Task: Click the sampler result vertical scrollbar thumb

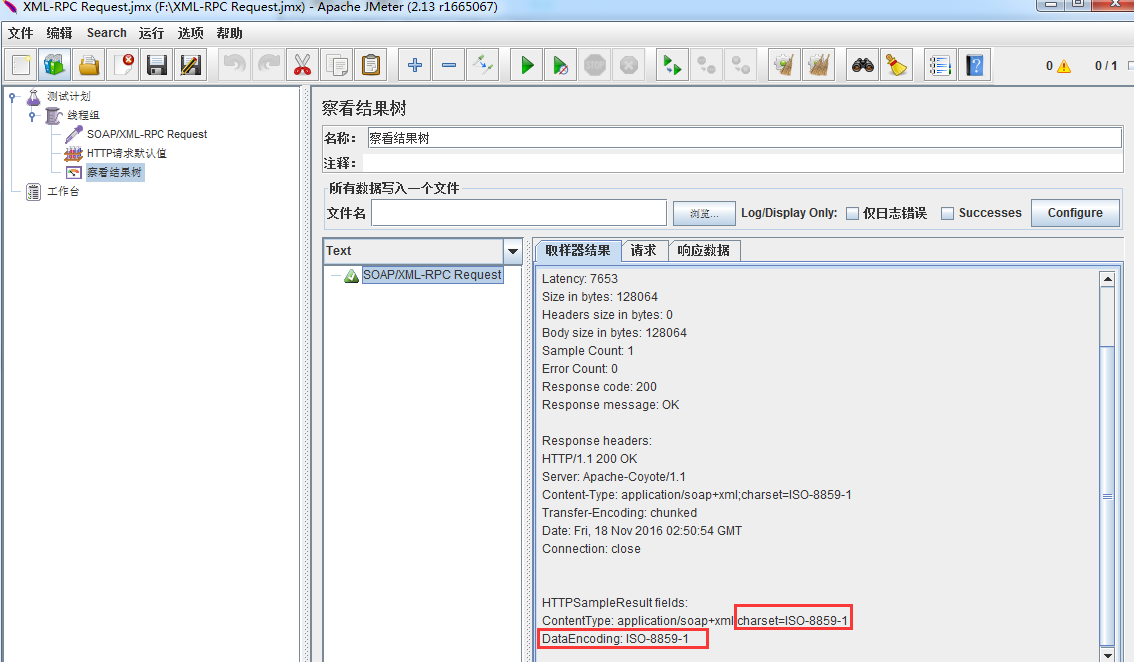Action: coord(1107,496)
